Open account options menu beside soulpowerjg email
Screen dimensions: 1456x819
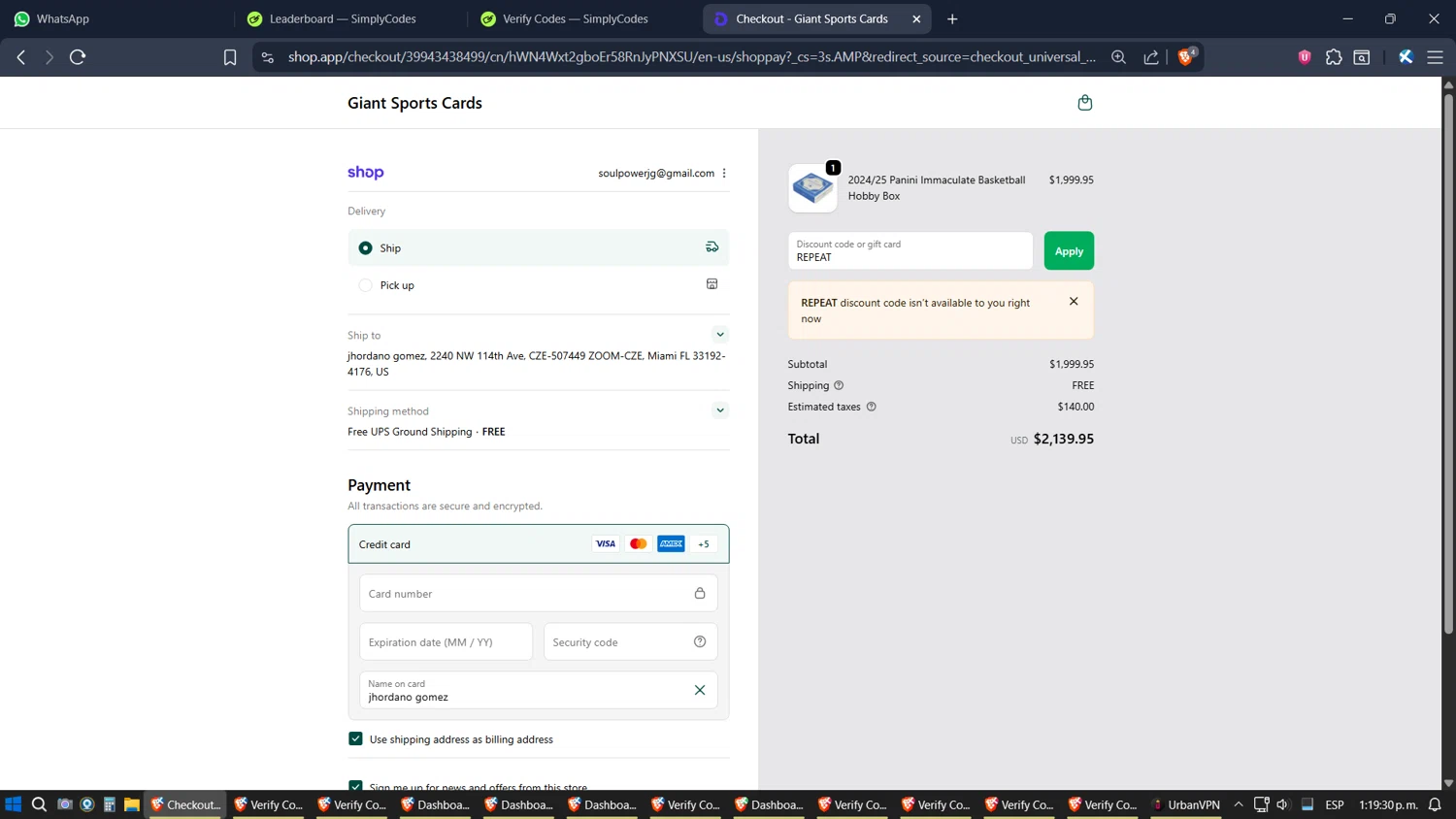[x=724, y=173]
